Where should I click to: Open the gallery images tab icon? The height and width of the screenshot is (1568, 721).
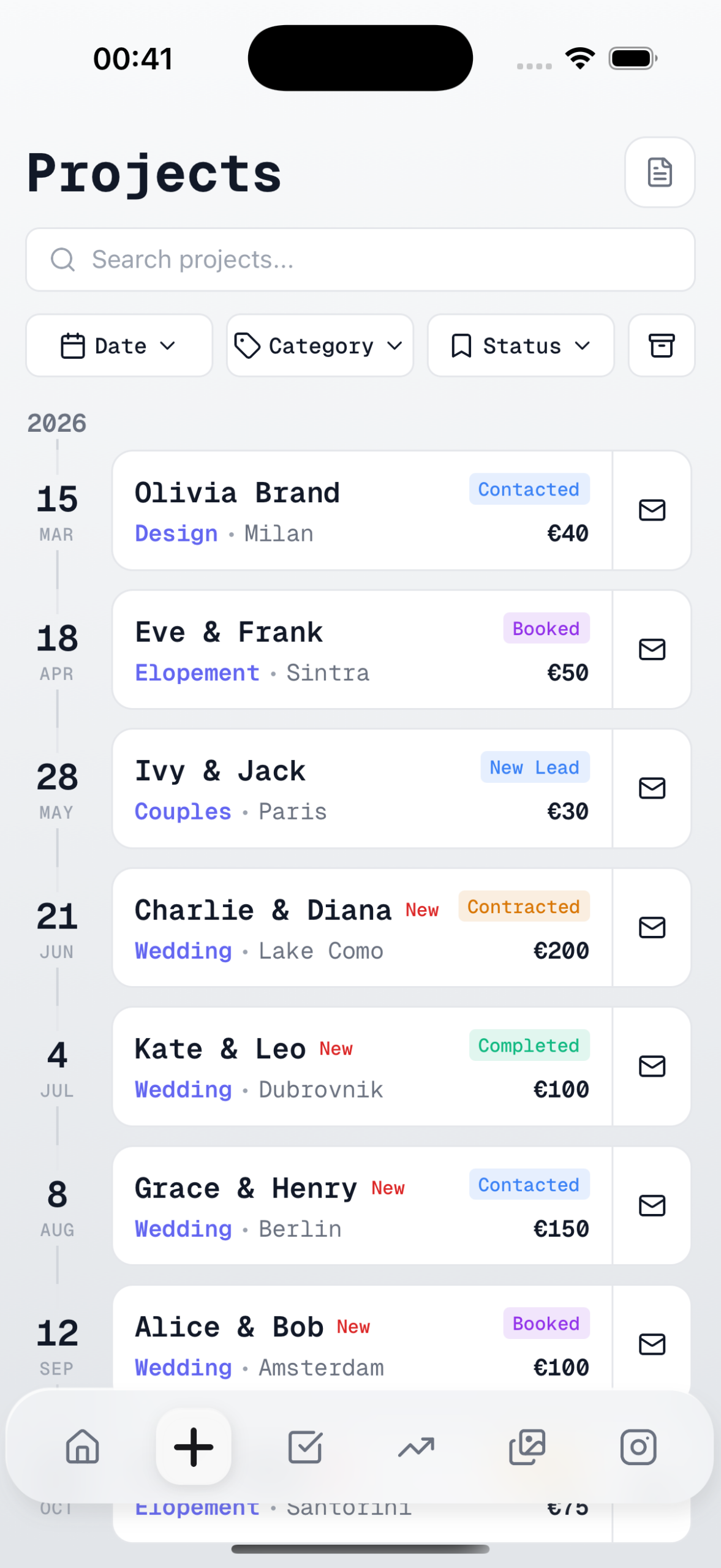tap(527, 1447)
